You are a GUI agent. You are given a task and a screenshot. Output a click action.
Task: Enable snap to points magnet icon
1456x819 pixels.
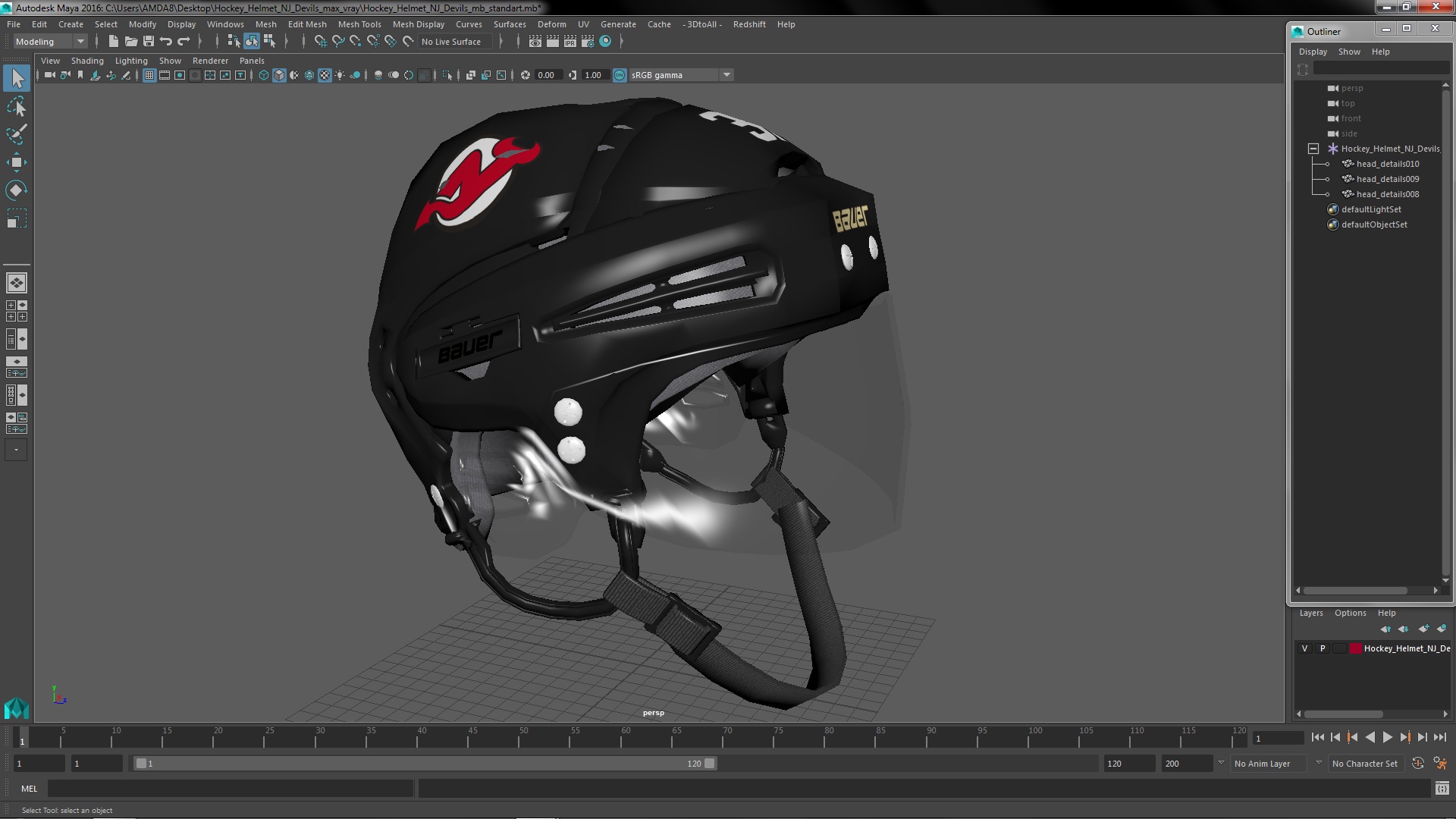356,42
